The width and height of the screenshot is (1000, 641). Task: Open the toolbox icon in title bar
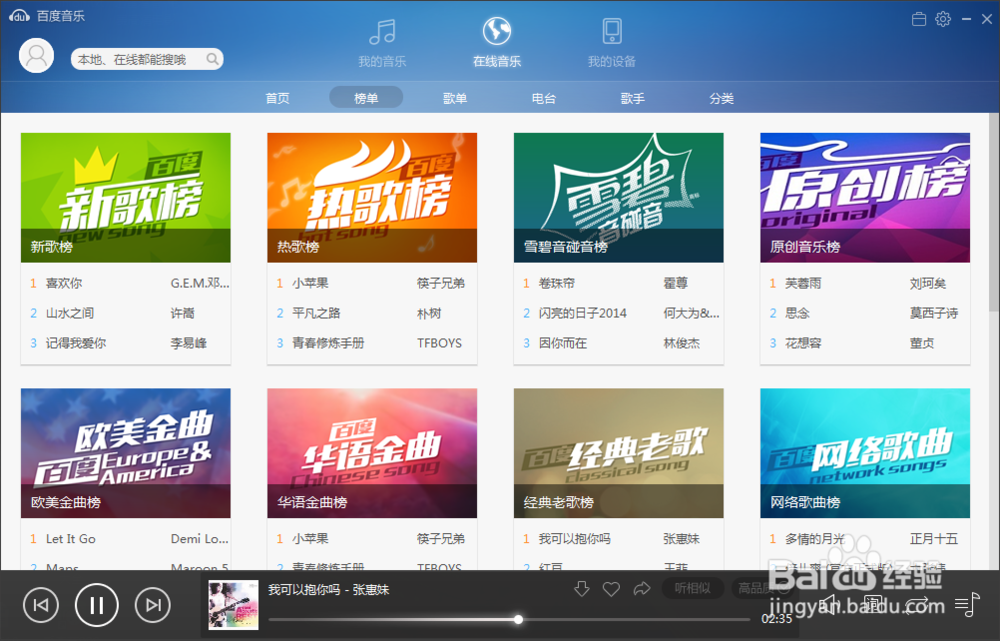tap(918, 19)
